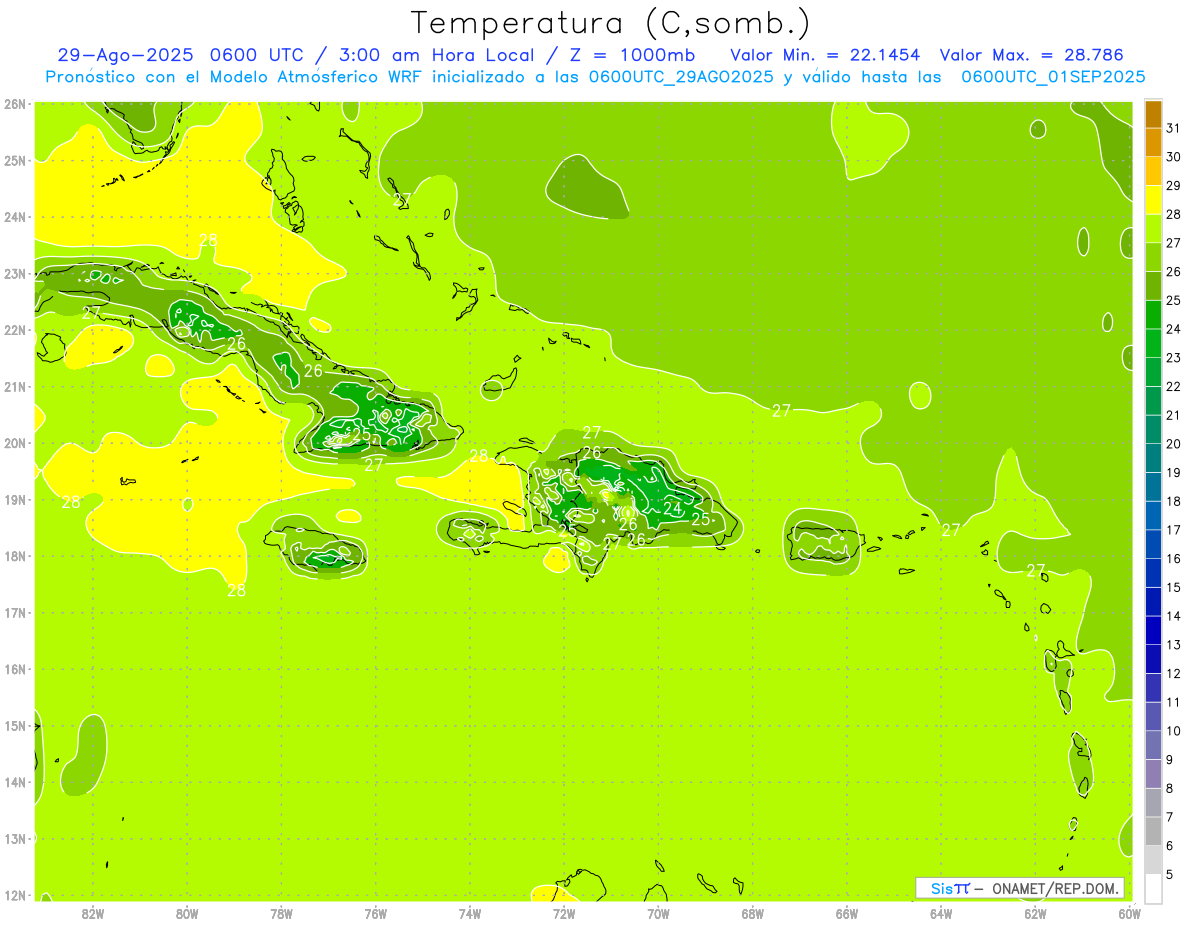Image resolution: width=1200 pixels, height=927 pixels.
Task: Click '0600UTC_29AGO2025' initialization time text
Action: pyautogui.click(x=681, y=77)
